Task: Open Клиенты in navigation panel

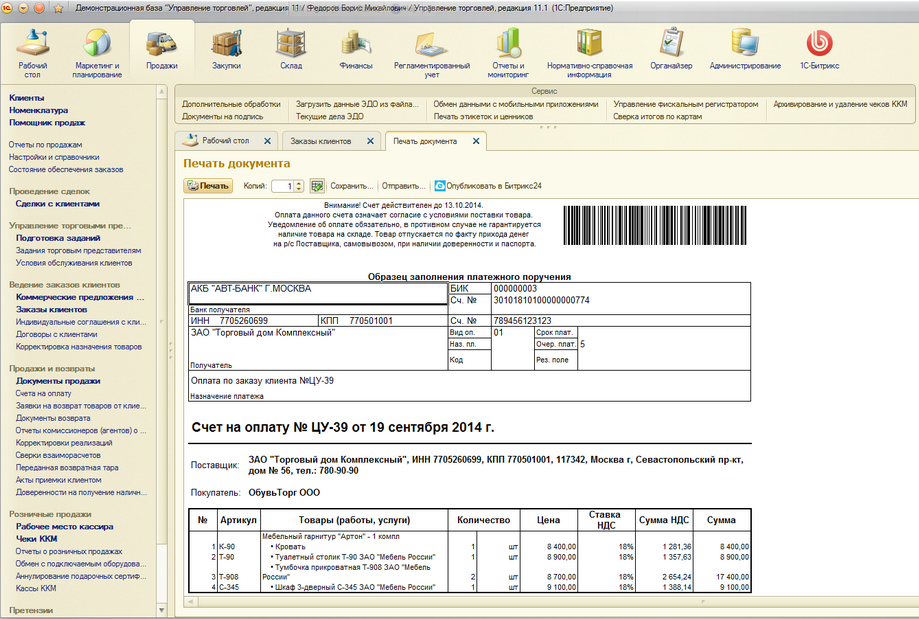Action: 26,98
